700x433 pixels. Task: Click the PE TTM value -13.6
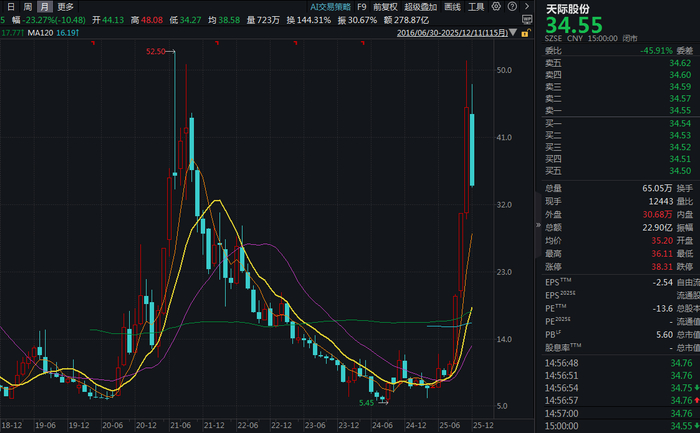point(662,308)
